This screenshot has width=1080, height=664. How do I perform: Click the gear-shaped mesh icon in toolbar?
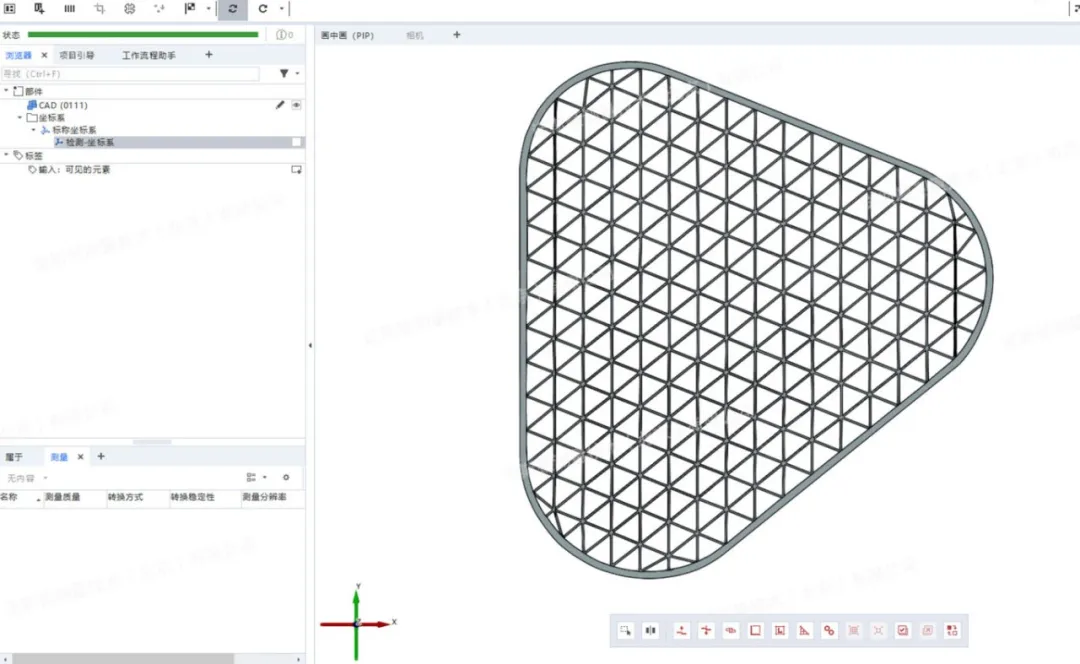click(129, 8)
